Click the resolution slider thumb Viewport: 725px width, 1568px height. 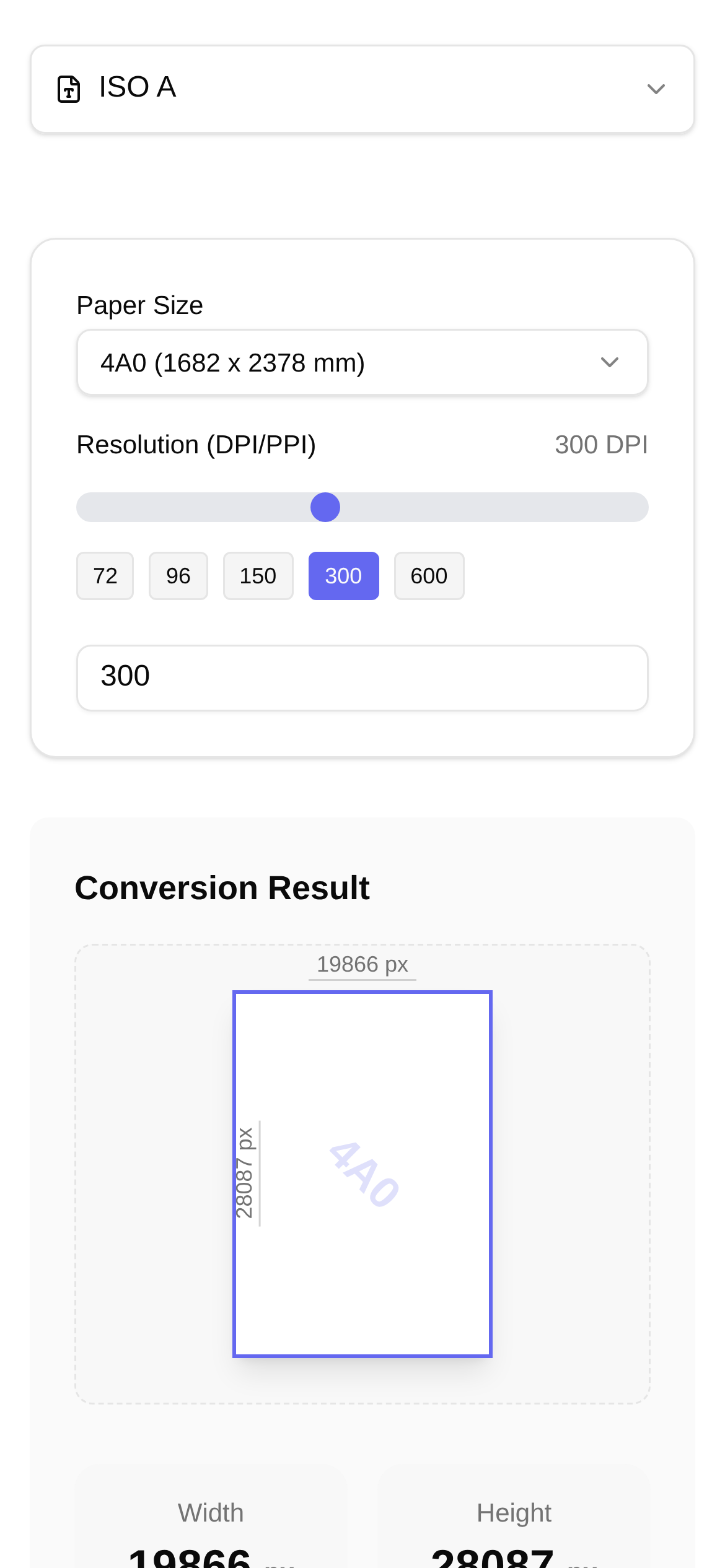coord(325,507)
